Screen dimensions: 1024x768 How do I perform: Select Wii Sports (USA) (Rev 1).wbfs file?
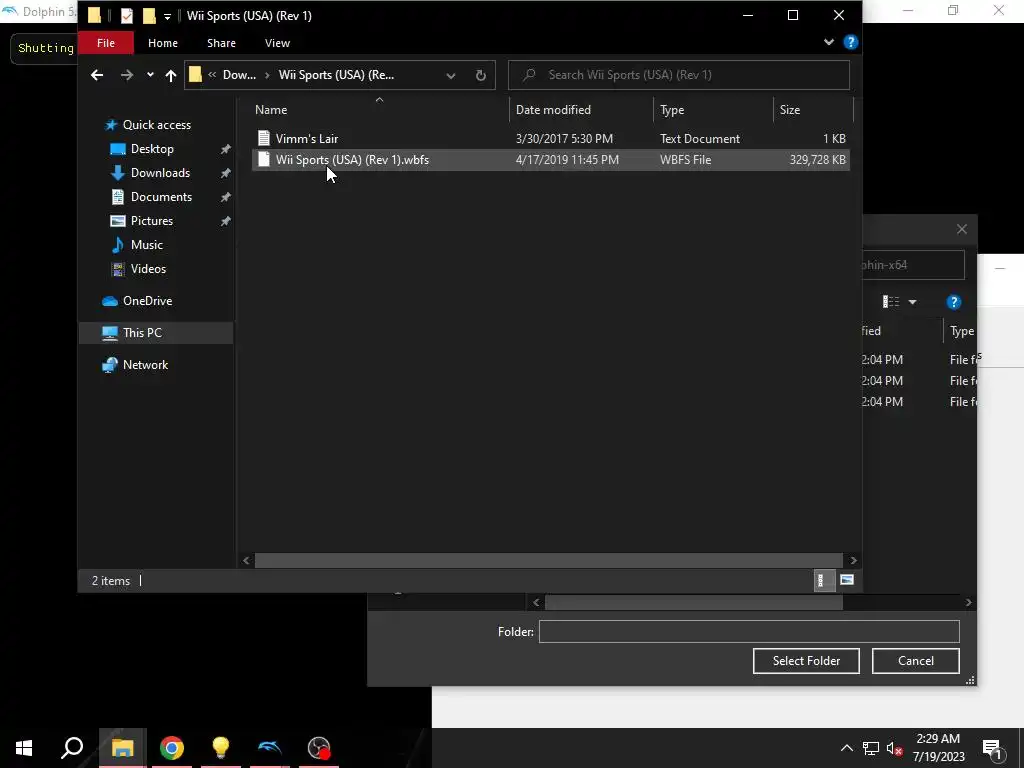click(x=551, y=160)
